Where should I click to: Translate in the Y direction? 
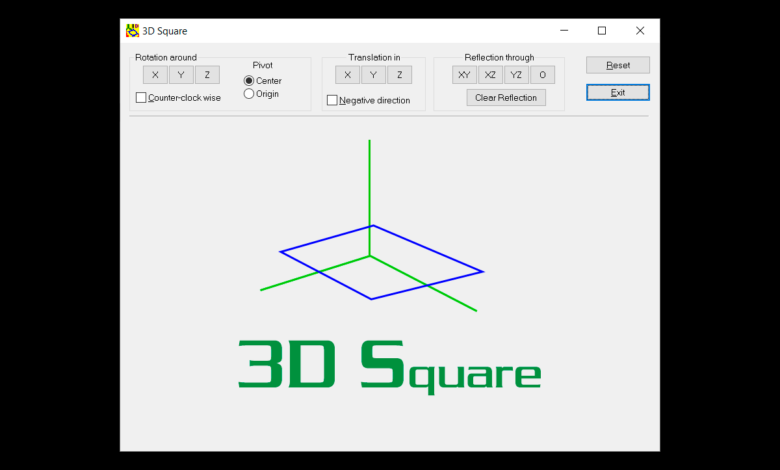point(373,75)
